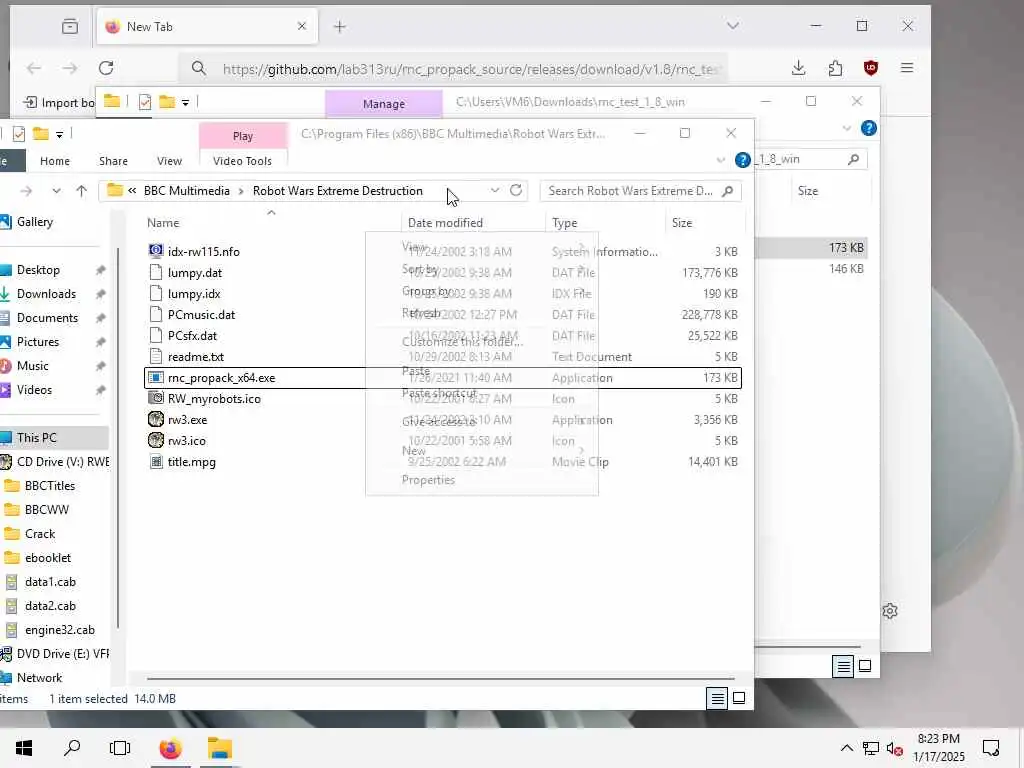Open Firefox extensions puzzle icon
Screen dimensions: 1024x768
(x=835, y=68)
